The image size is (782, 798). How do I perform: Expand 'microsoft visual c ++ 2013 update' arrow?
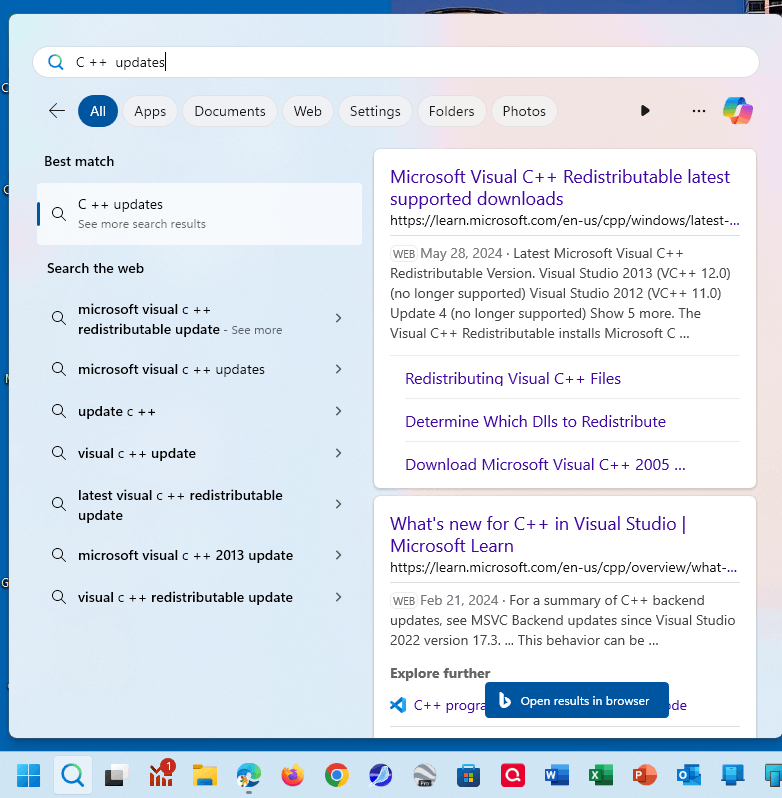click(x=338, y=555)
